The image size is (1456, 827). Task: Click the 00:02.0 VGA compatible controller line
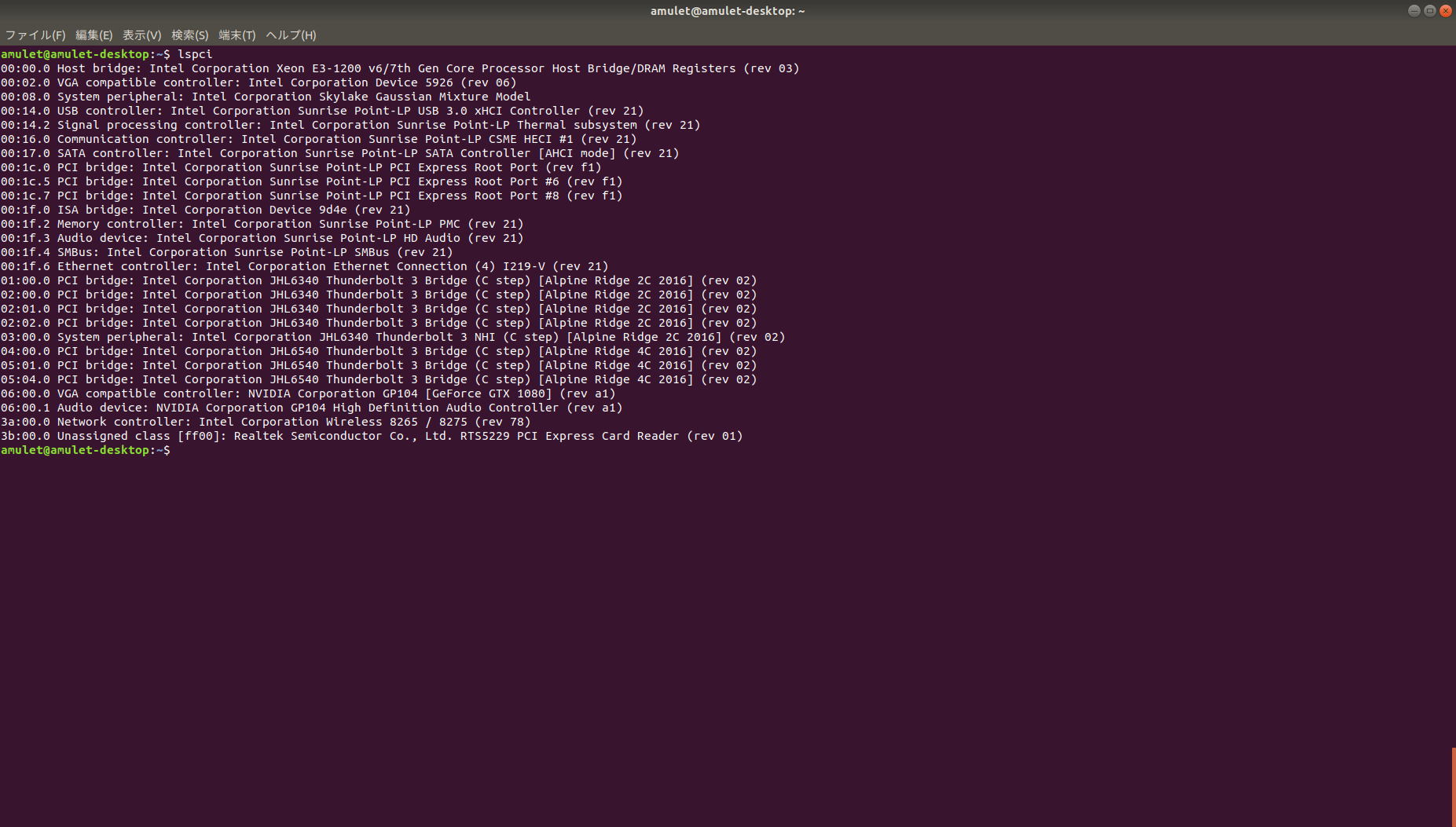click(x=259, y=82)
